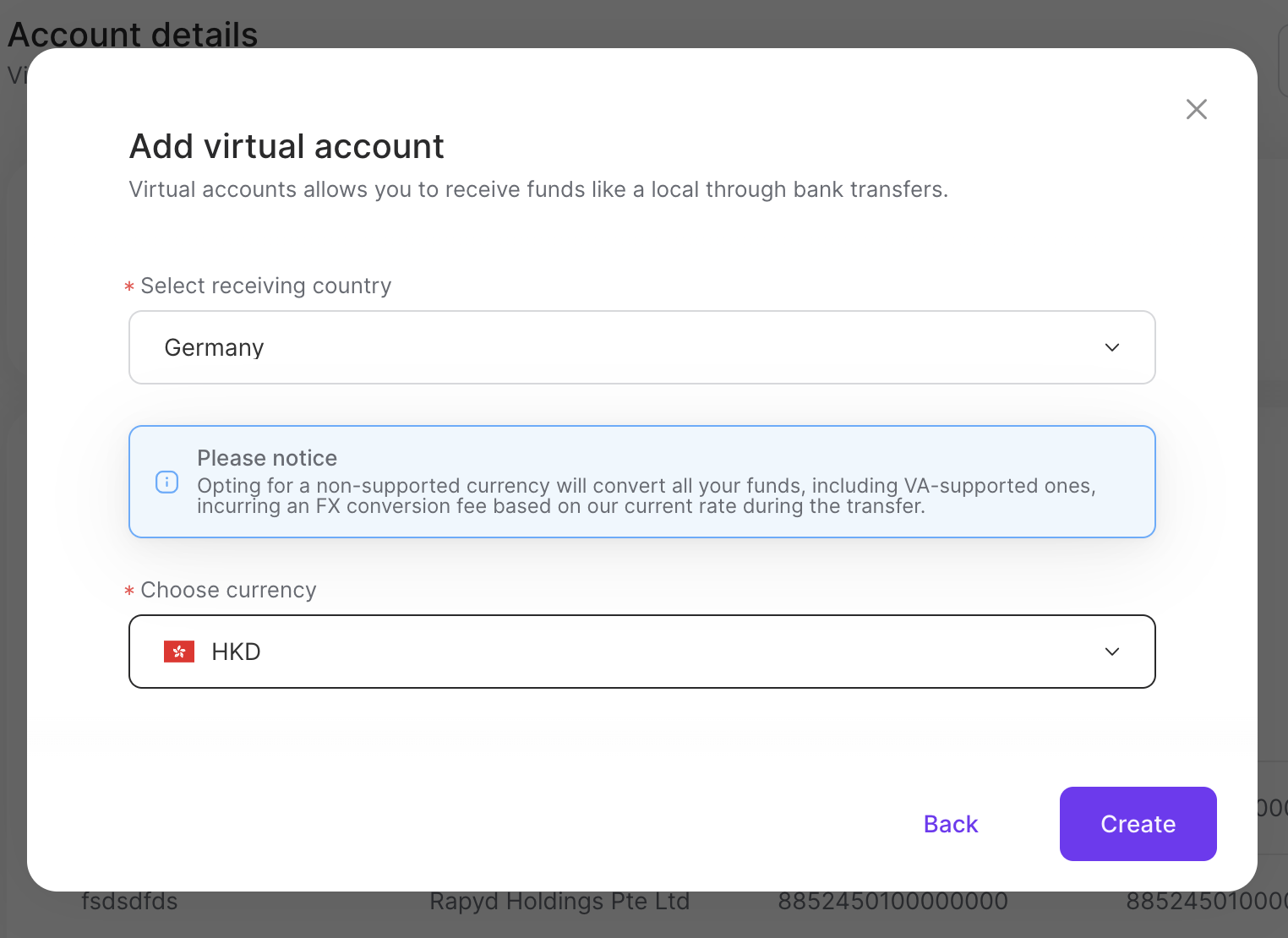Expand the Choose currency selection list
The image size is (1288, 938).
641,652
